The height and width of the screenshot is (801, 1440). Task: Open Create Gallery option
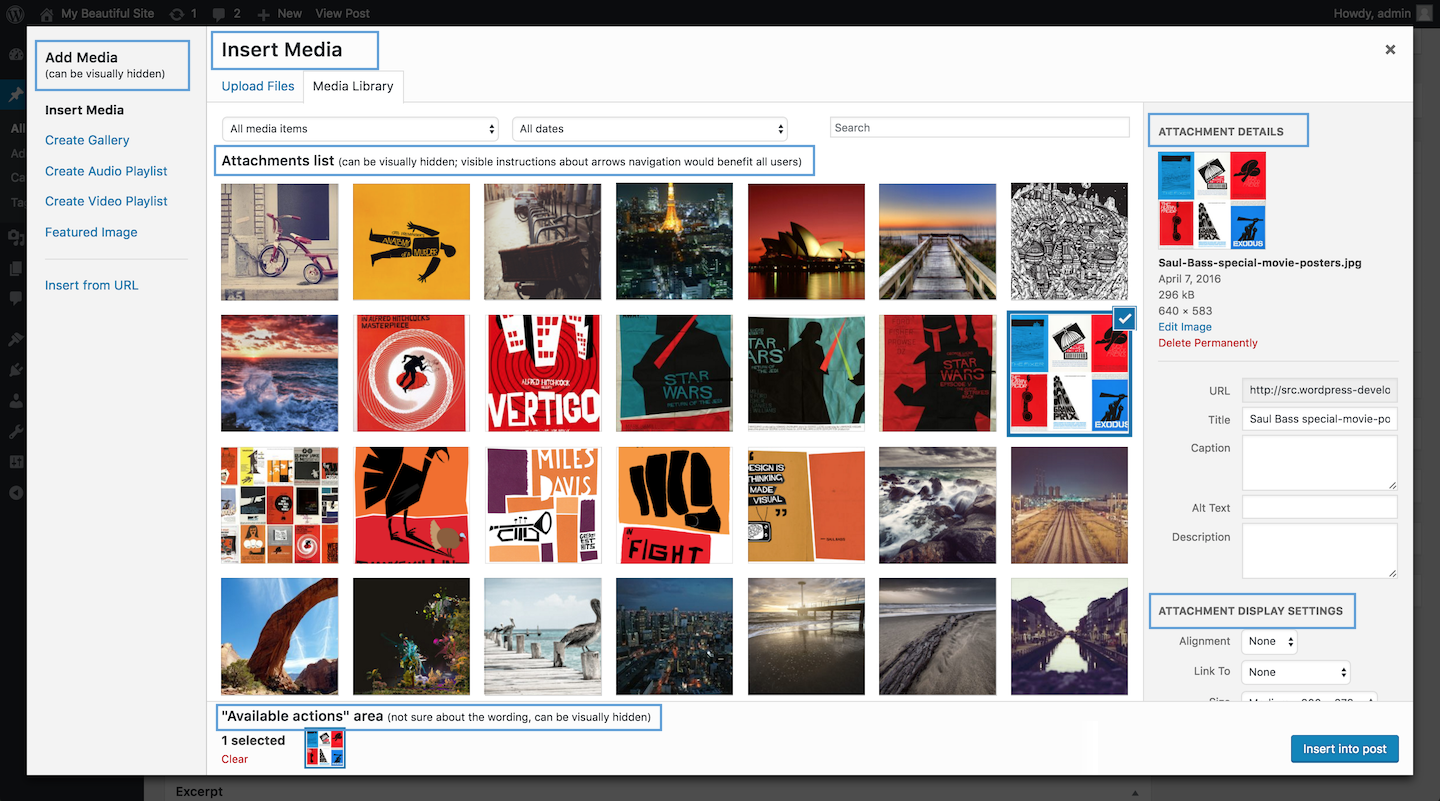[x=87, y=140]
